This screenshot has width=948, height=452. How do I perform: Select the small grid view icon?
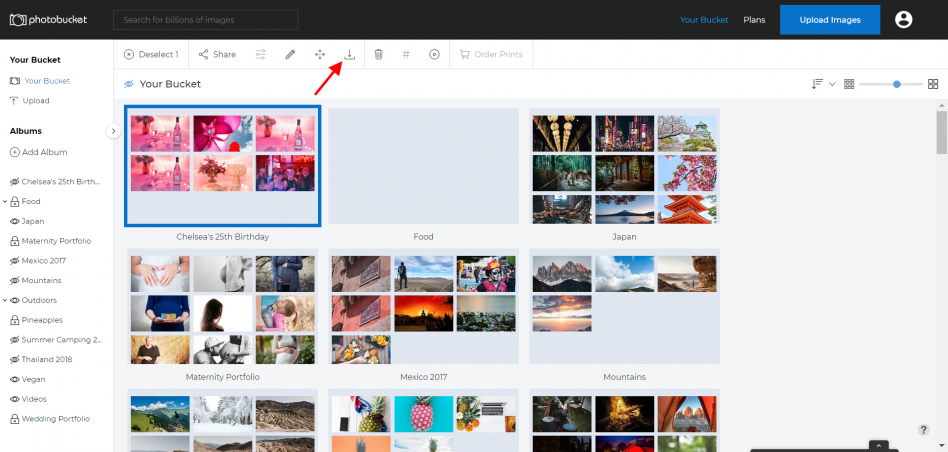coord(849,84)
